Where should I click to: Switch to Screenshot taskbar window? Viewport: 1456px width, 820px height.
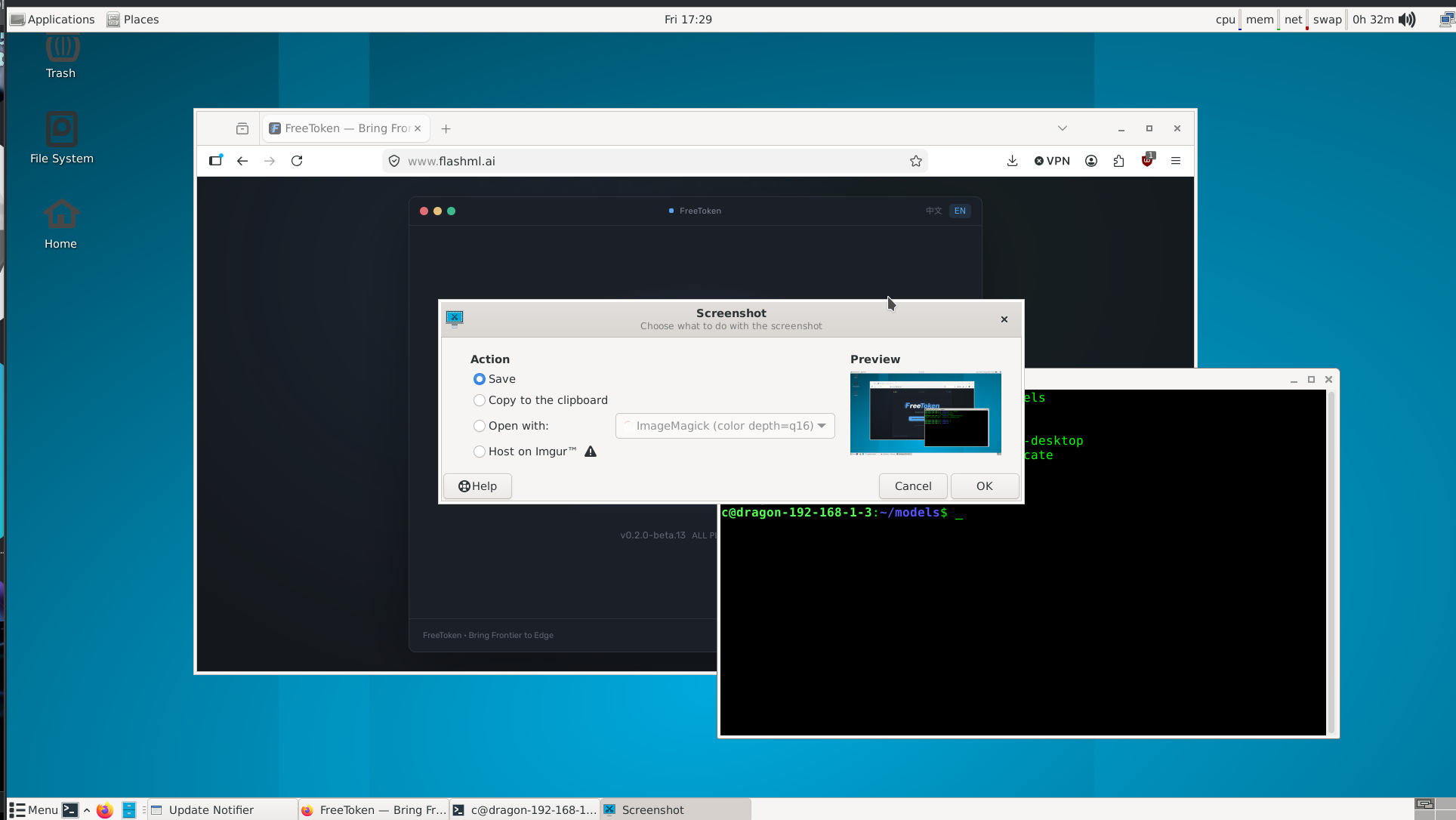[676, 810]
